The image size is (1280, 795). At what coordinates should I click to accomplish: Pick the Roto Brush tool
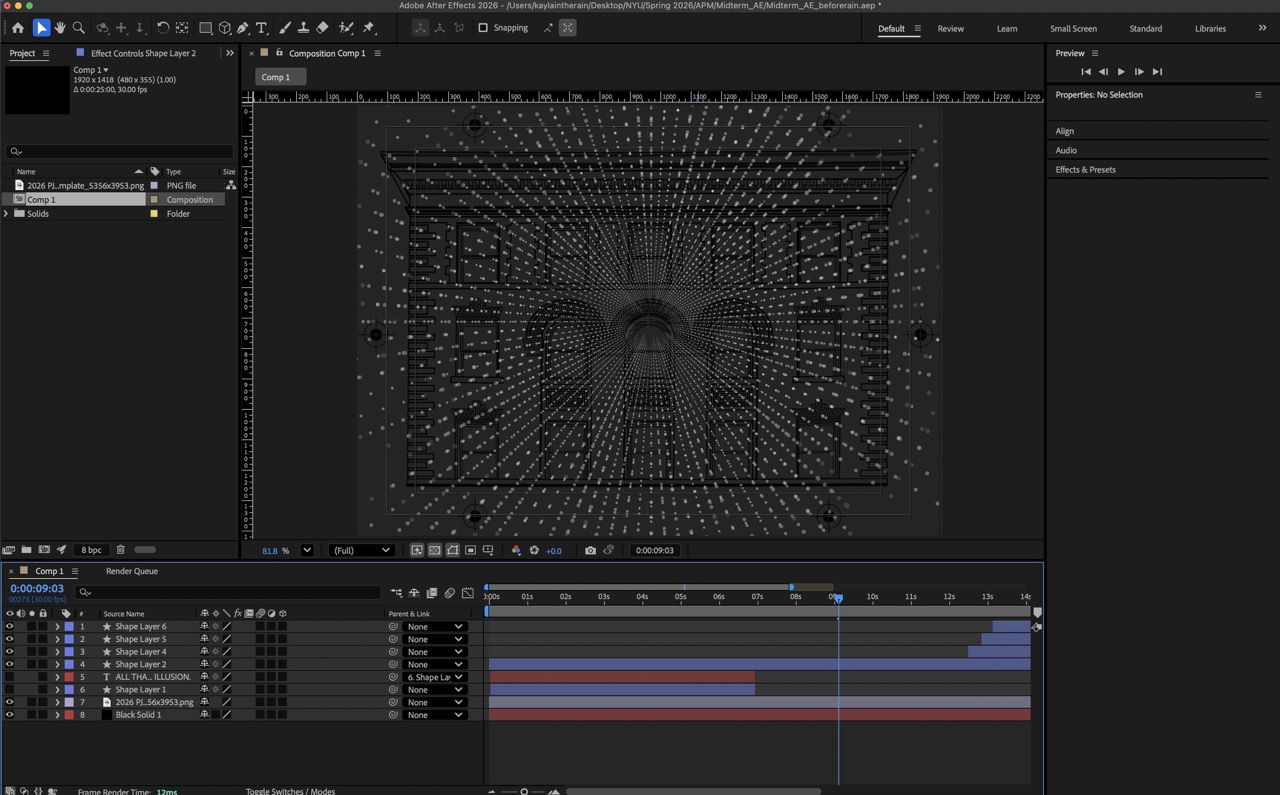point(347,27)
